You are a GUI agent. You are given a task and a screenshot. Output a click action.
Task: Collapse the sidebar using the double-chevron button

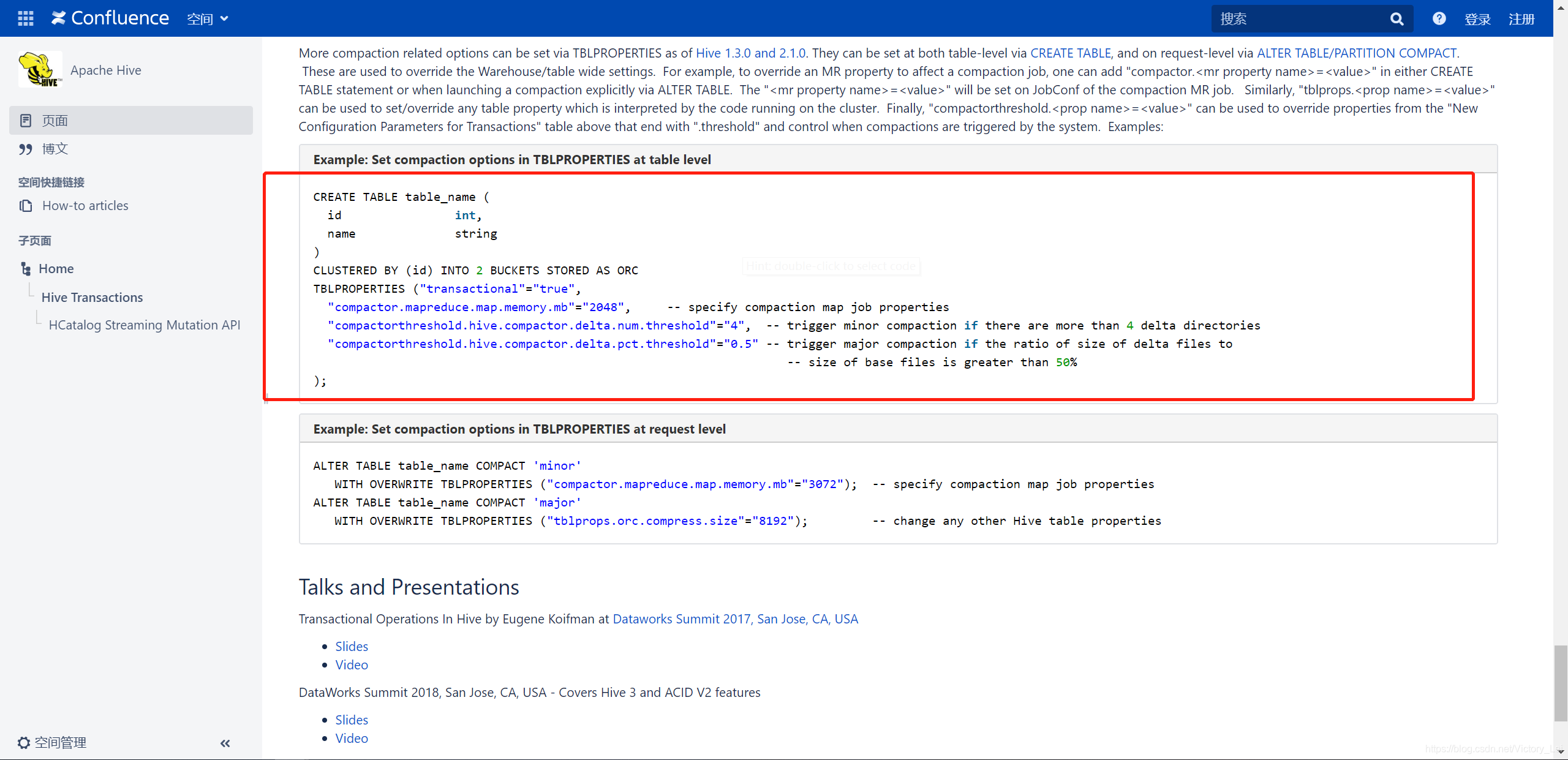224,743
